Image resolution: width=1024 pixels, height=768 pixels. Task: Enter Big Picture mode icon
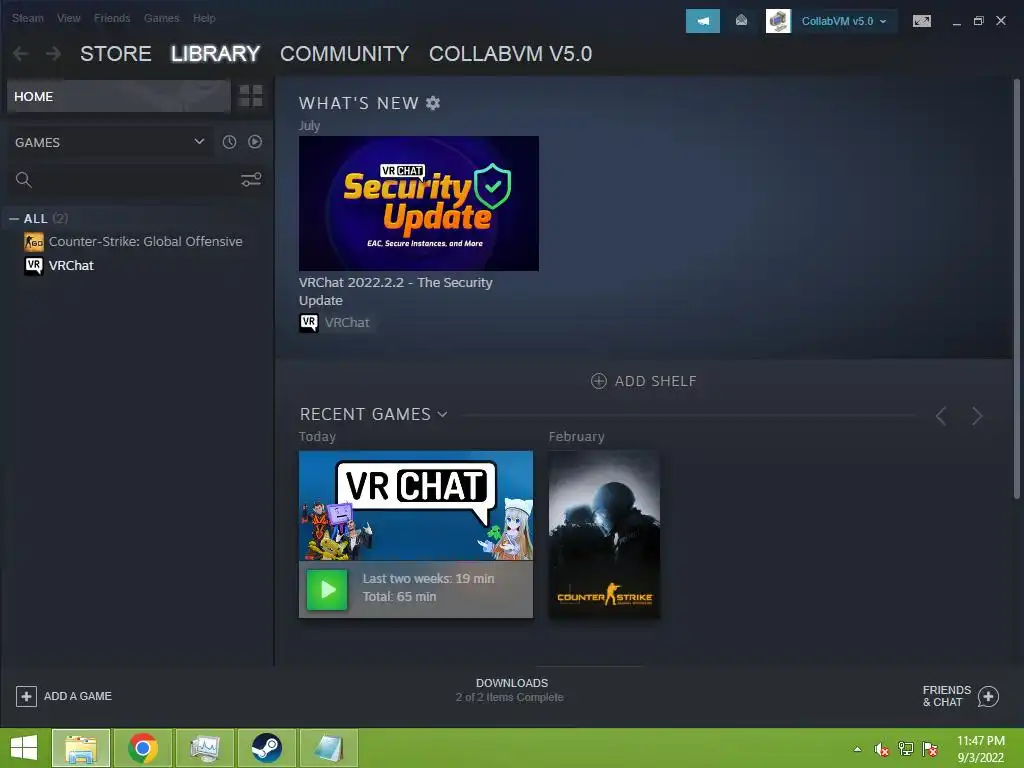(x=921, y=21)
